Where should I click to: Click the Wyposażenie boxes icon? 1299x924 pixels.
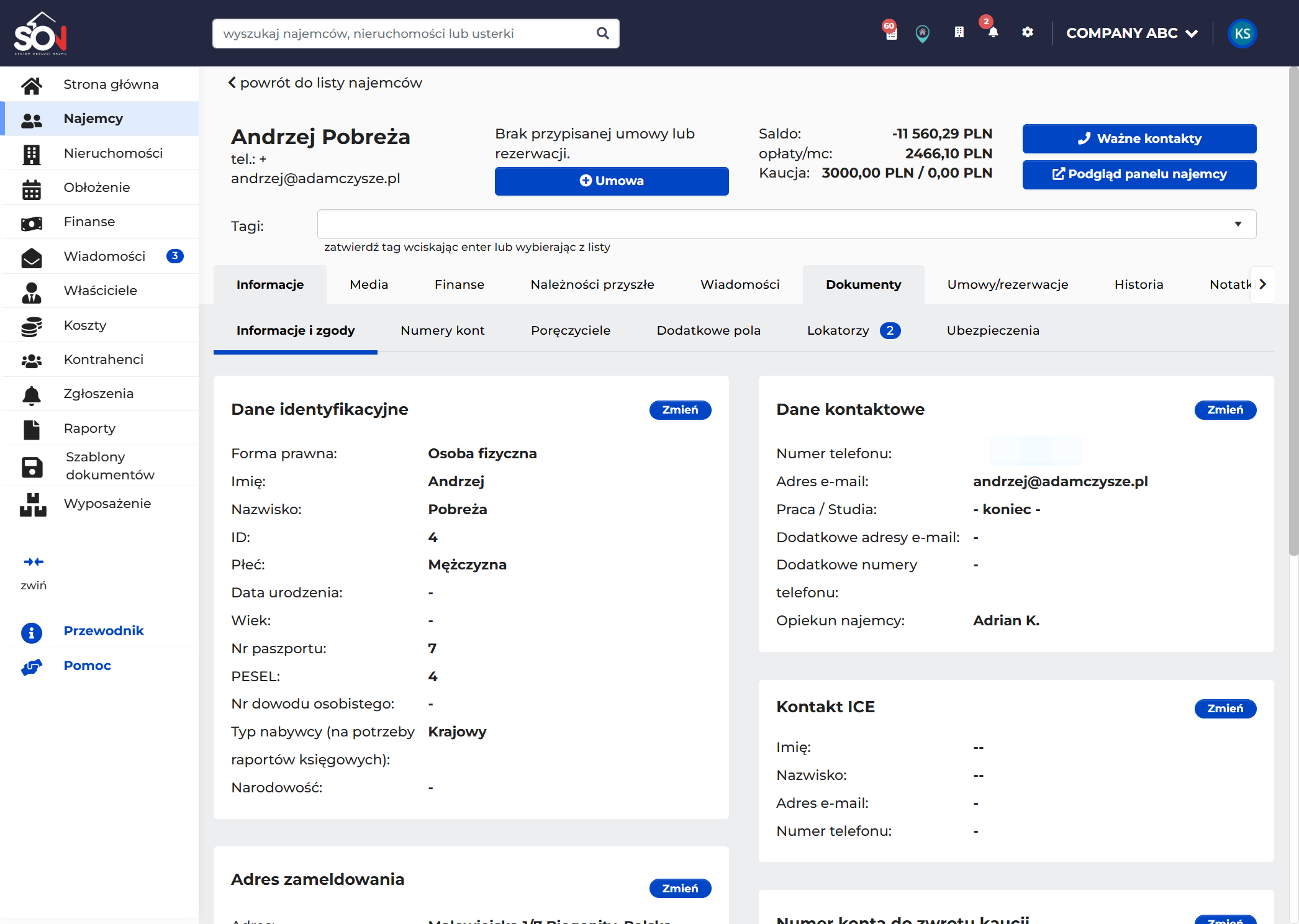click(33, 505)
